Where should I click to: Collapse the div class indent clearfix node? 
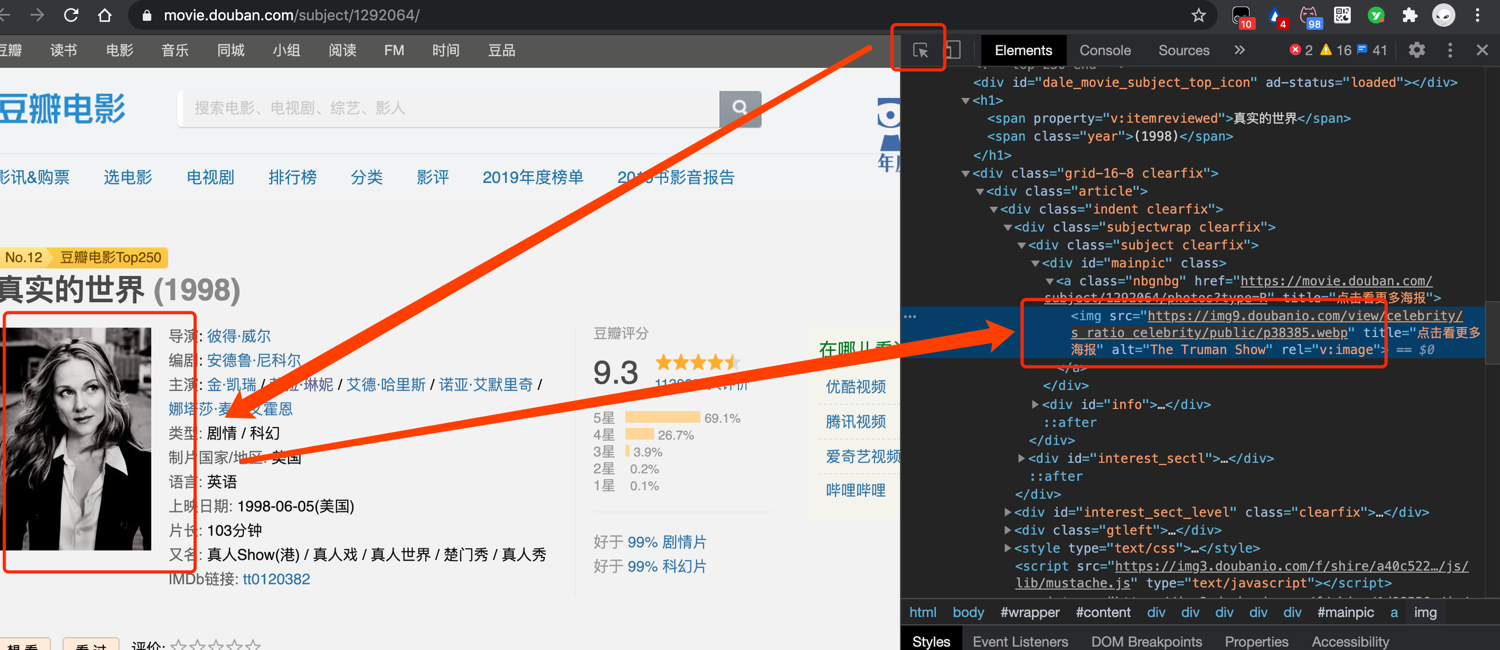(x=994, y=209)
